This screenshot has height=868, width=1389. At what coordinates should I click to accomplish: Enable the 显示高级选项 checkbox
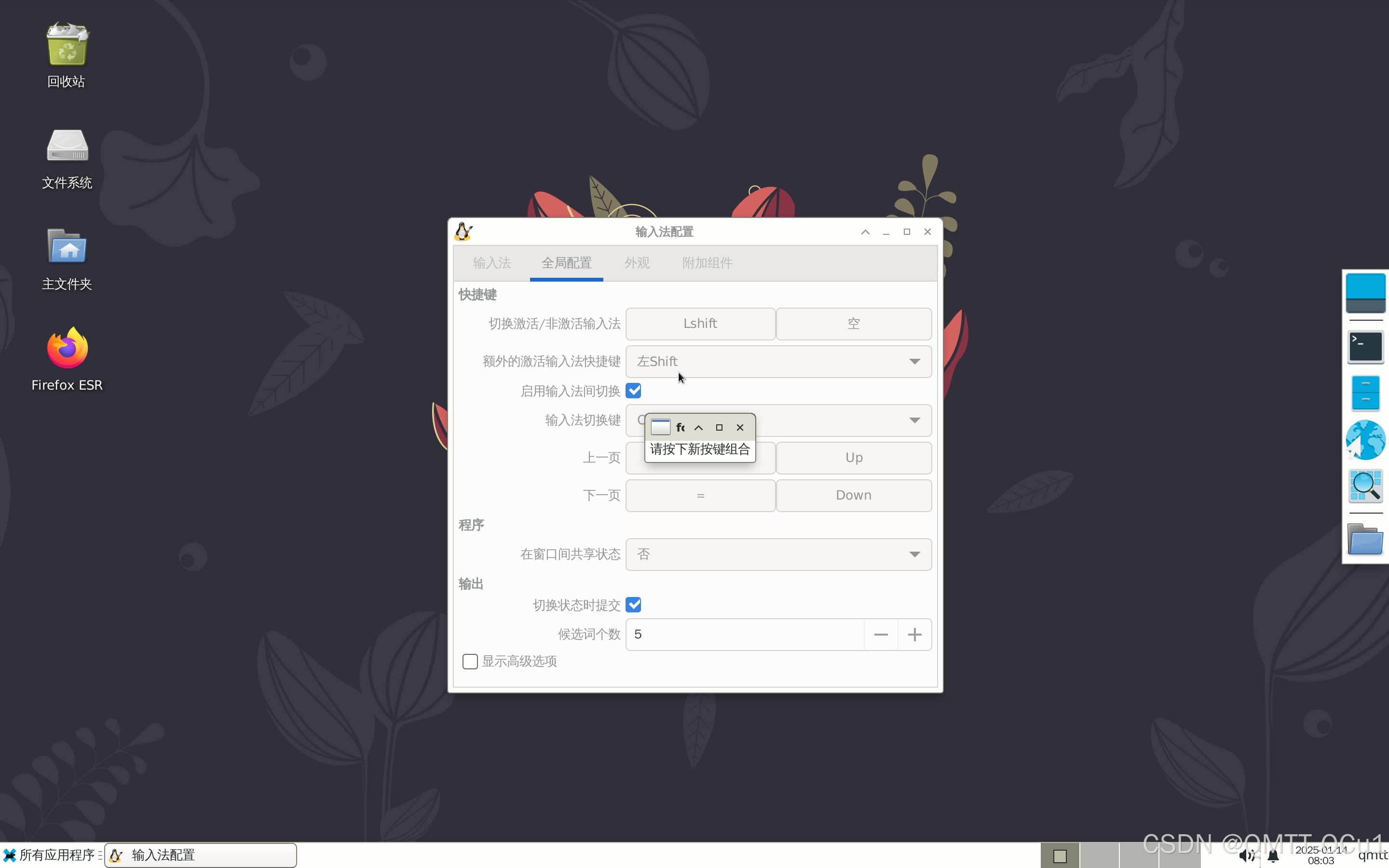[470, 661]
